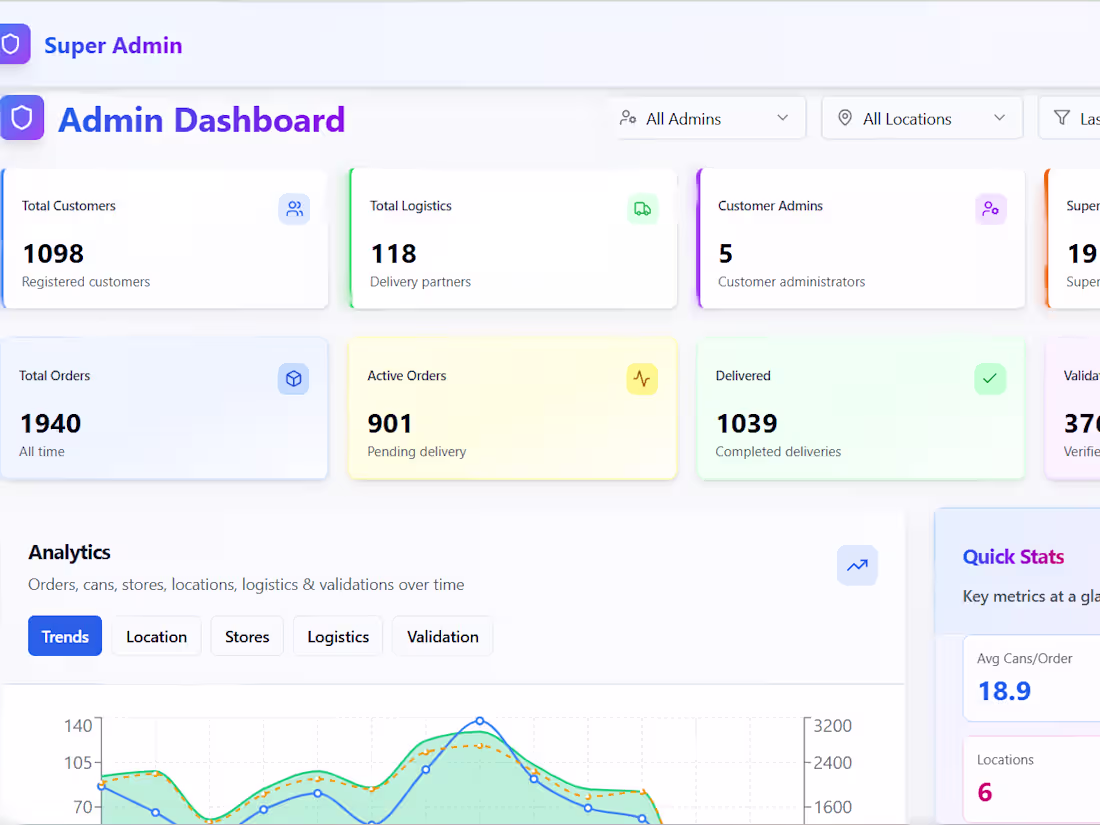Click the Logistics filter button
The width and height of the screenshot is (1100, 825).
[x=337, y=636]
